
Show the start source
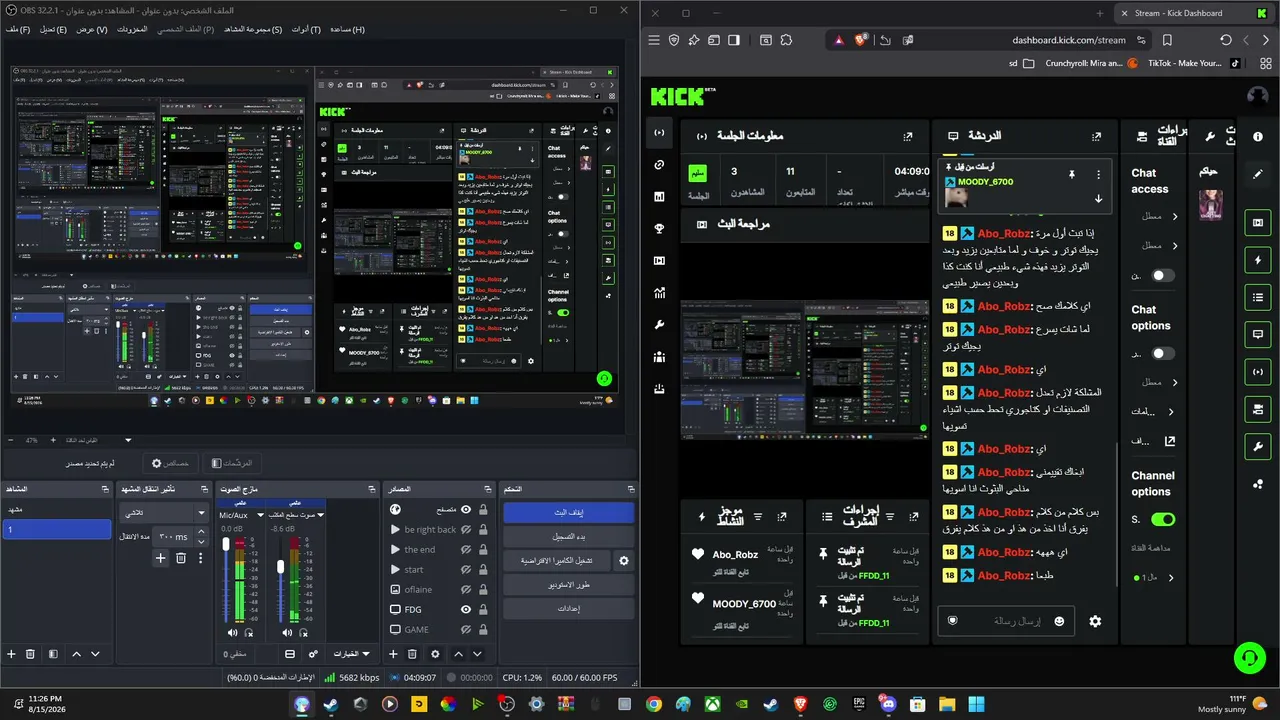466,569
